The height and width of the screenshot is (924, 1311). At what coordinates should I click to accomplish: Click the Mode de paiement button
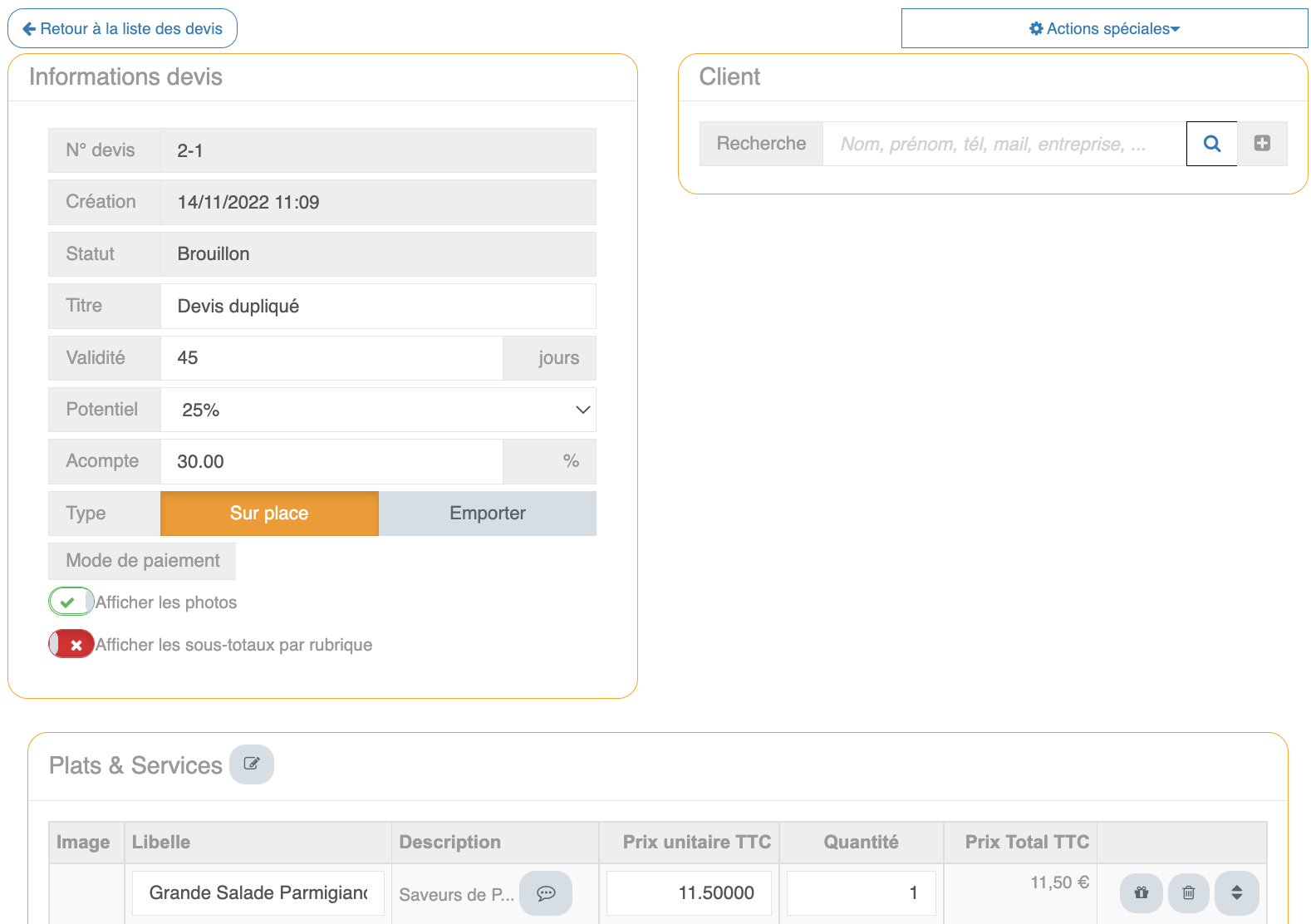click(x=142, y=561)
